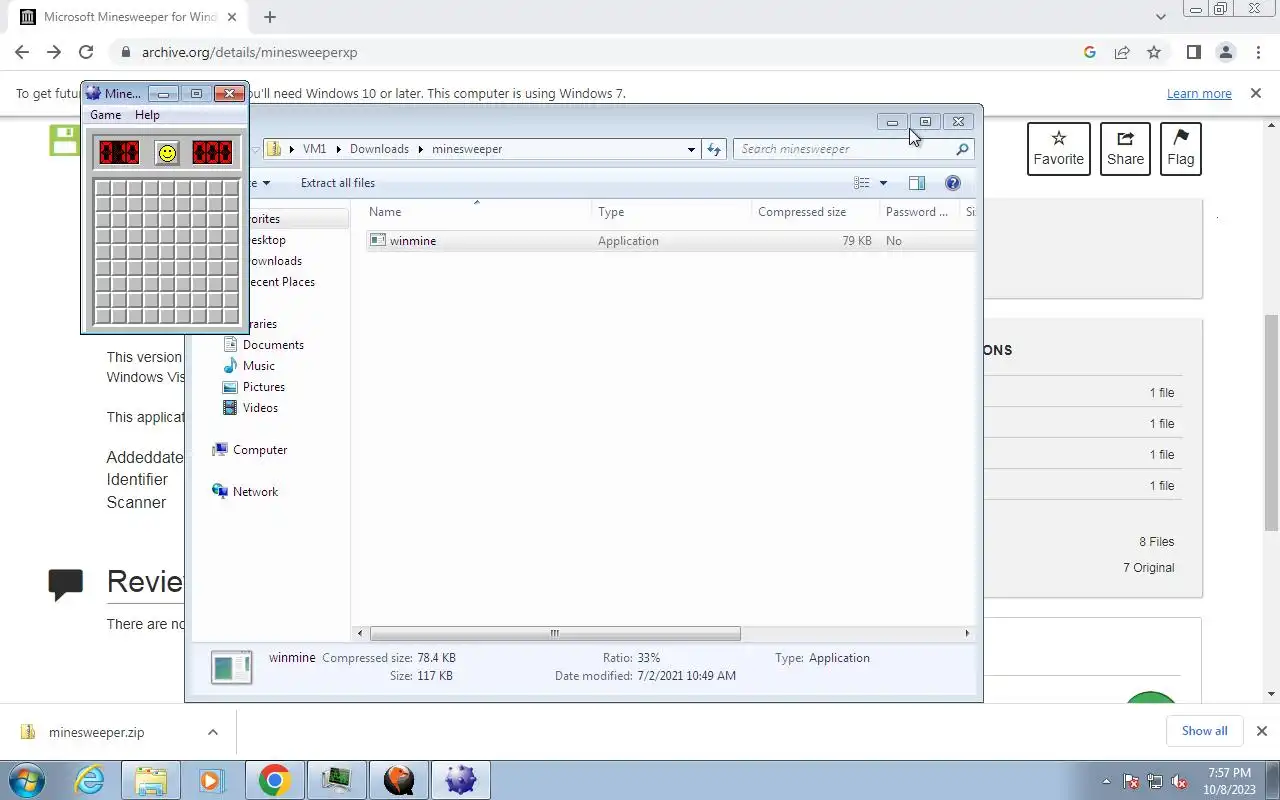Click the scroll right arrow in Explorer

pos(967,633)
